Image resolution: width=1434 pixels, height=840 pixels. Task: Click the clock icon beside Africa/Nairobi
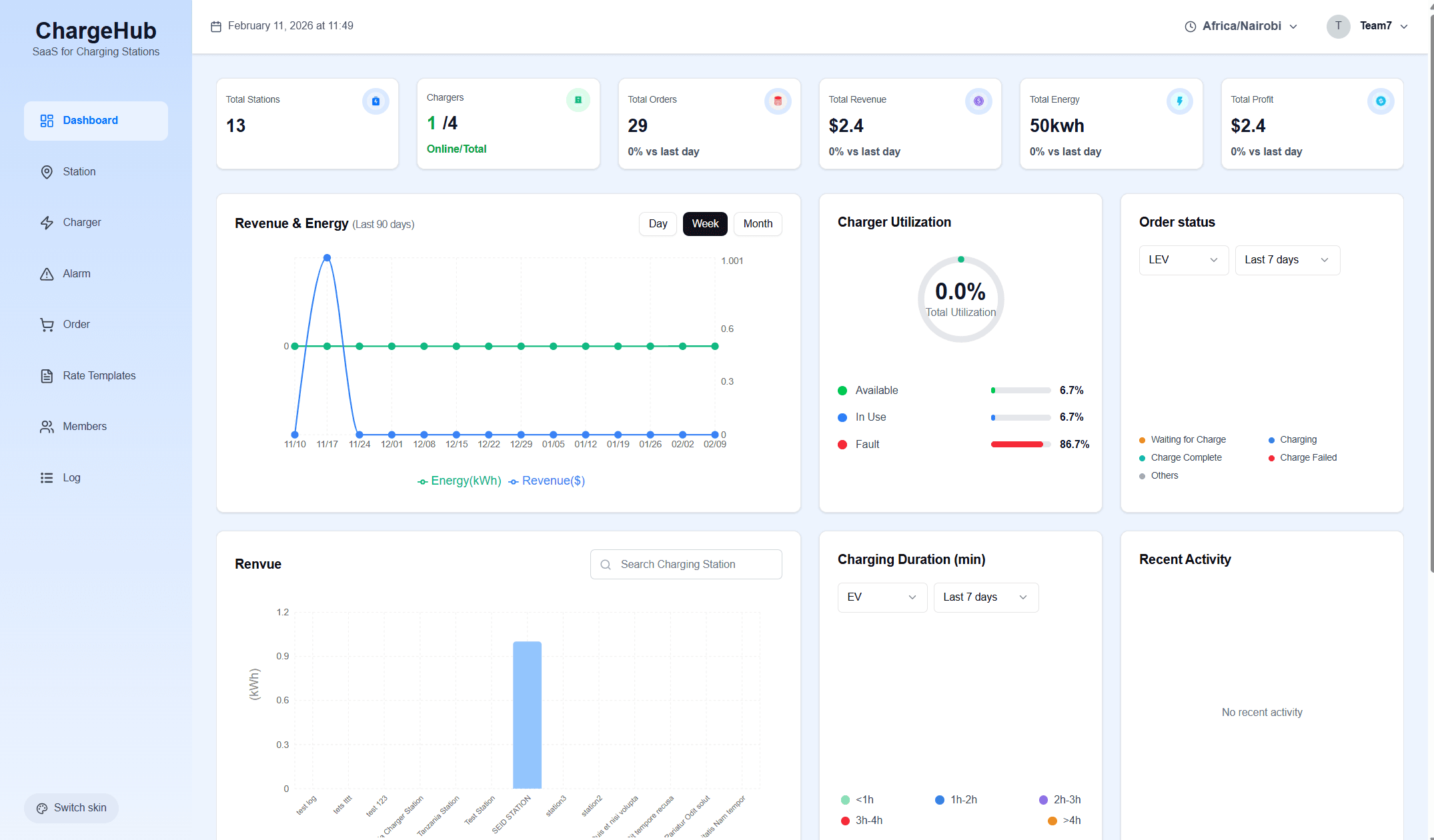pyautogui.click(x=1190, y=27)
